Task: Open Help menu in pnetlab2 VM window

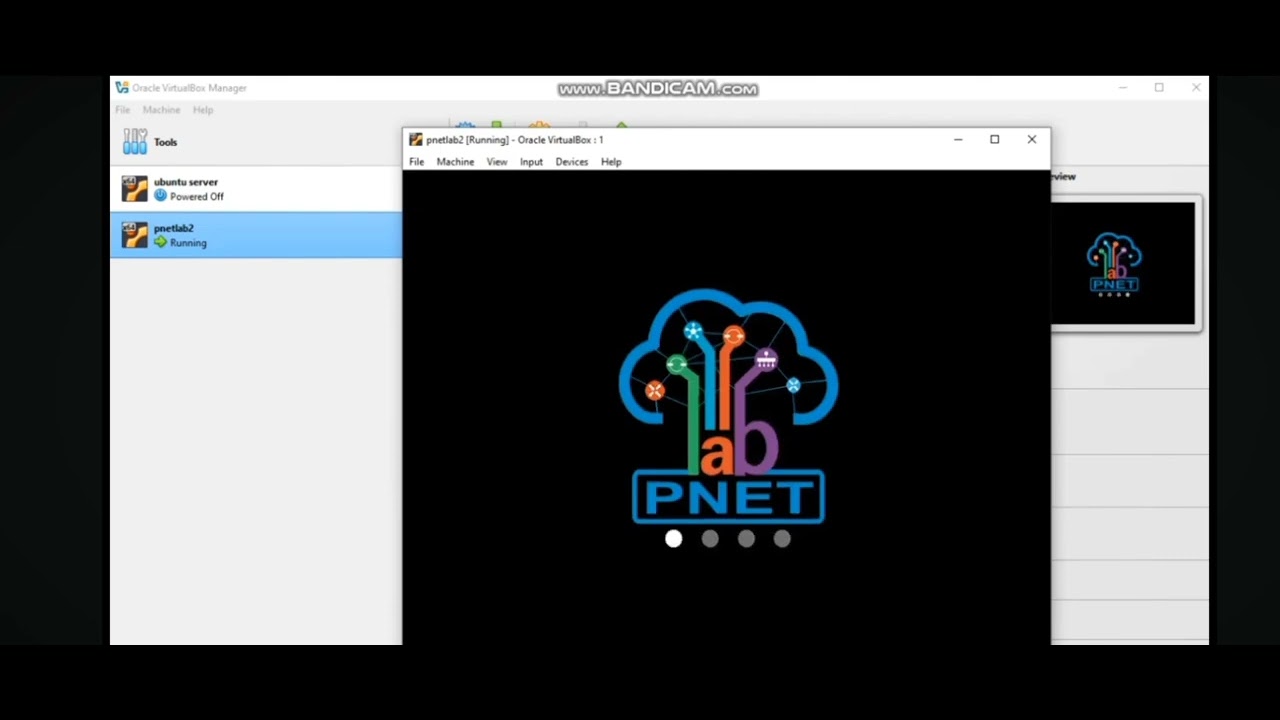Action: 611,162
